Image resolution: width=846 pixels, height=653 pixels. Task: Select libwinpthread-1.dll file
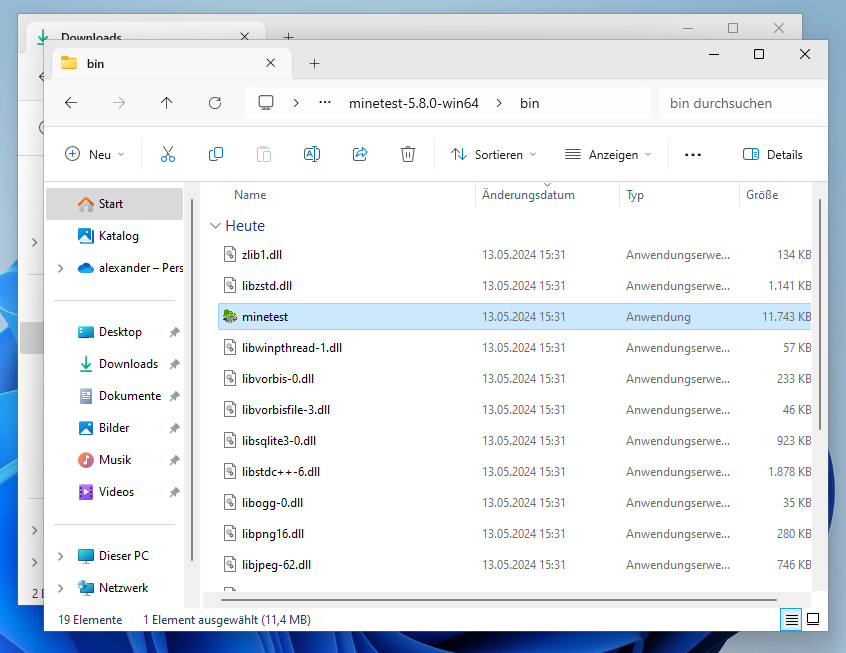[x=515, y=348]
